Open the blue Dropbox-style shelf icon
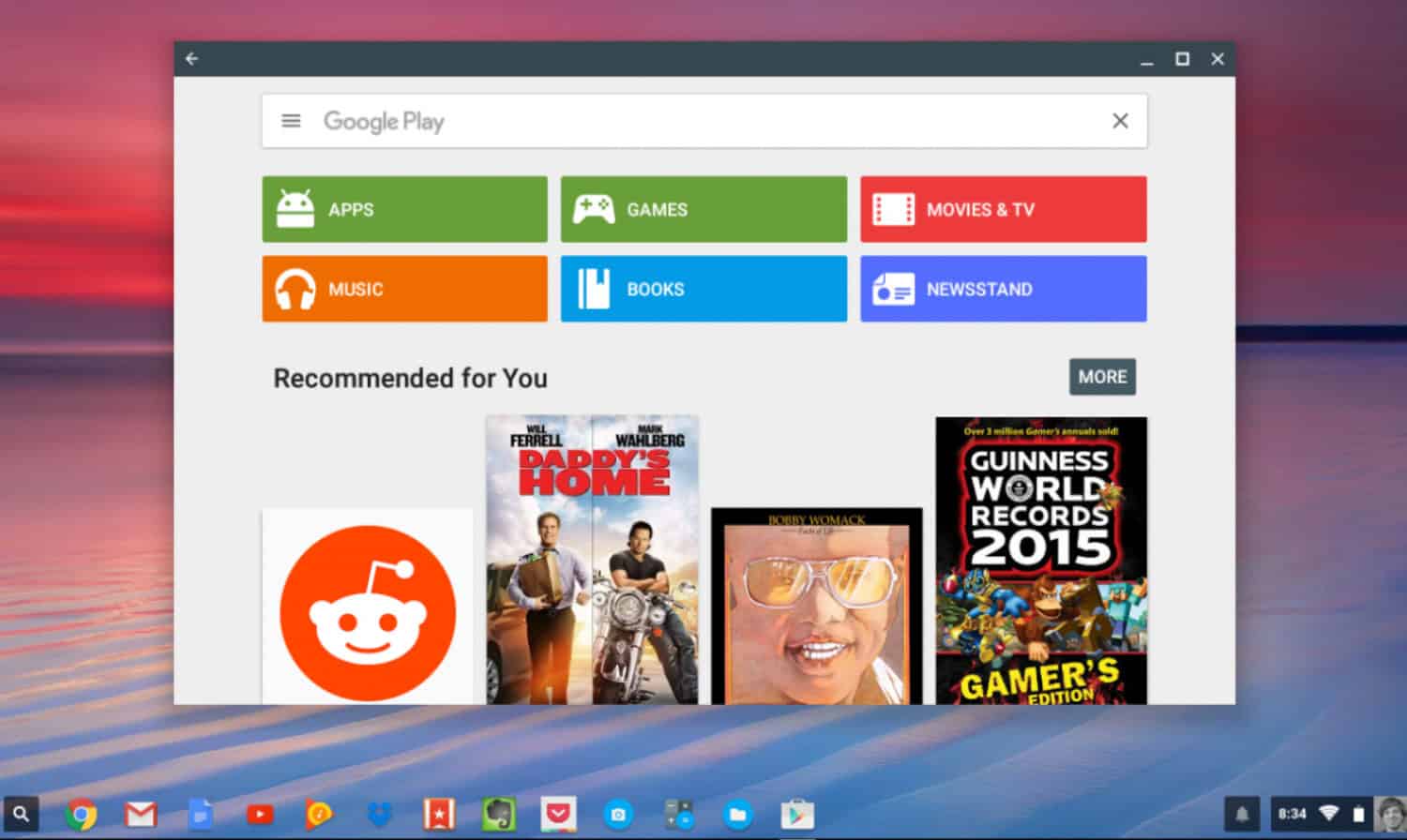Screen dimensions: 1407x840 (379, 815)
